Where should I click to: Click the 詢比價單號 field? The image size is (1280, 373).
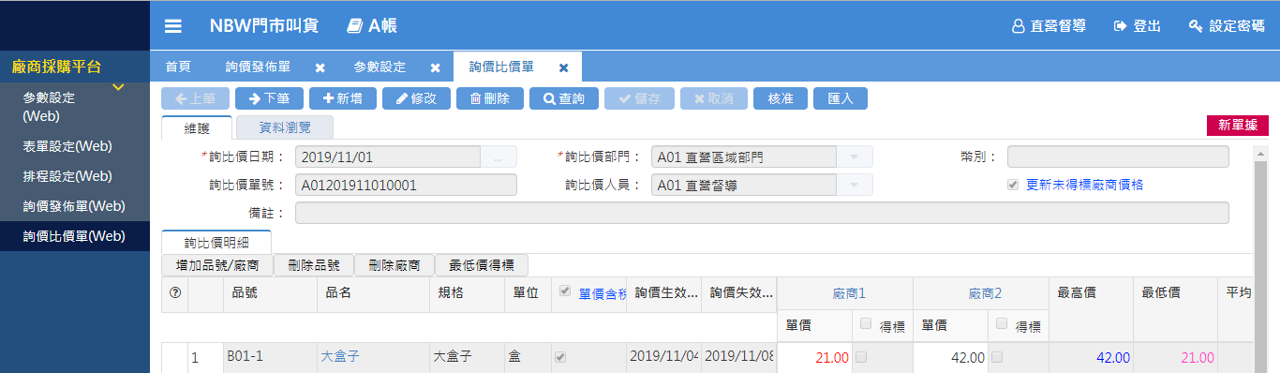pos(406,185)
